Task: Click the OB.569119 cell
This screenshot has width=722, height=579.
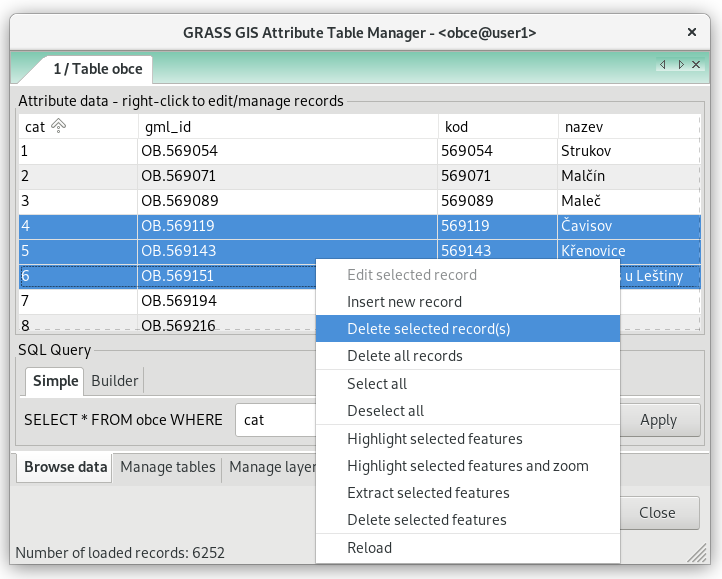Action: 287,226
